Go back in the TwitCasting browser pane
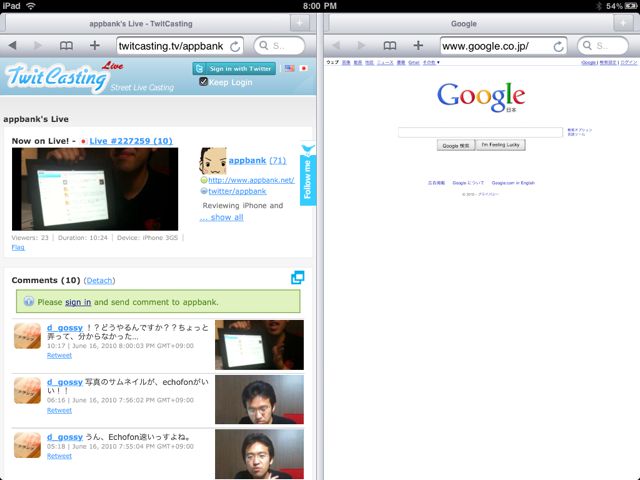This screenshot has width=640, height=480. (x=13, y=45)
